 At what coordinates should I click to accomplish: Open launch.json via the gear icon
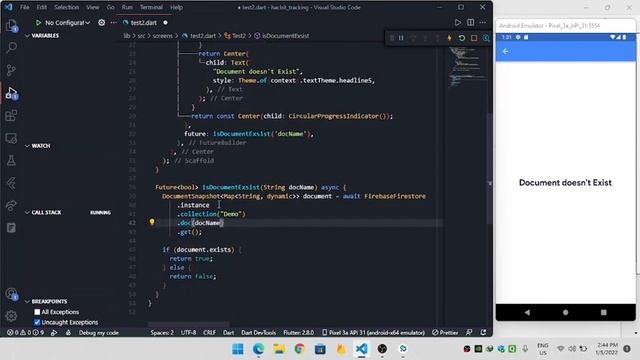pos(101,23)
